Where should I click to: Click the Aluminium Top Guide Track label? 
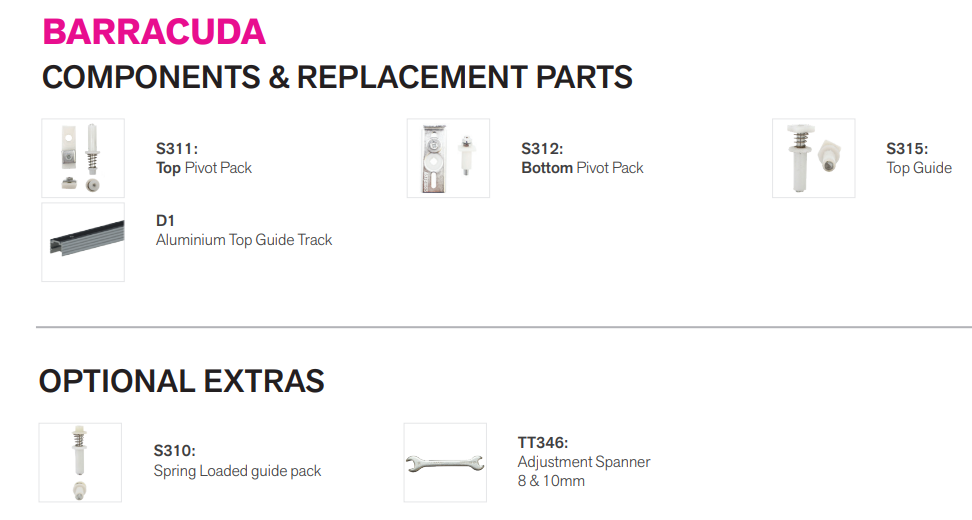pyautogui.click(x=244, y=240)
